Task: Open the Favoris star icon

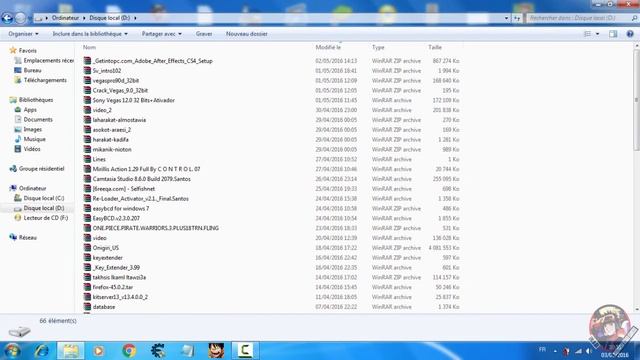Action: pyautogui.click(x=13, y=50)
